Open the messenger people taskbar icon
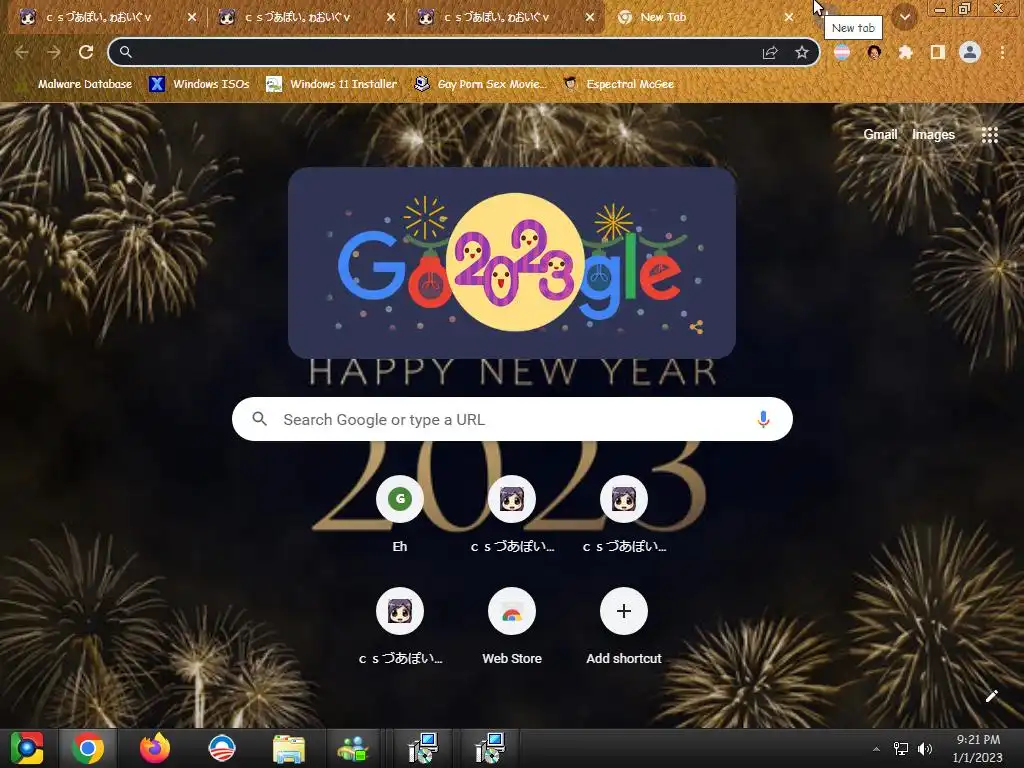The image size is (1024, 768). pyautogui.click(x=353, y=749)
